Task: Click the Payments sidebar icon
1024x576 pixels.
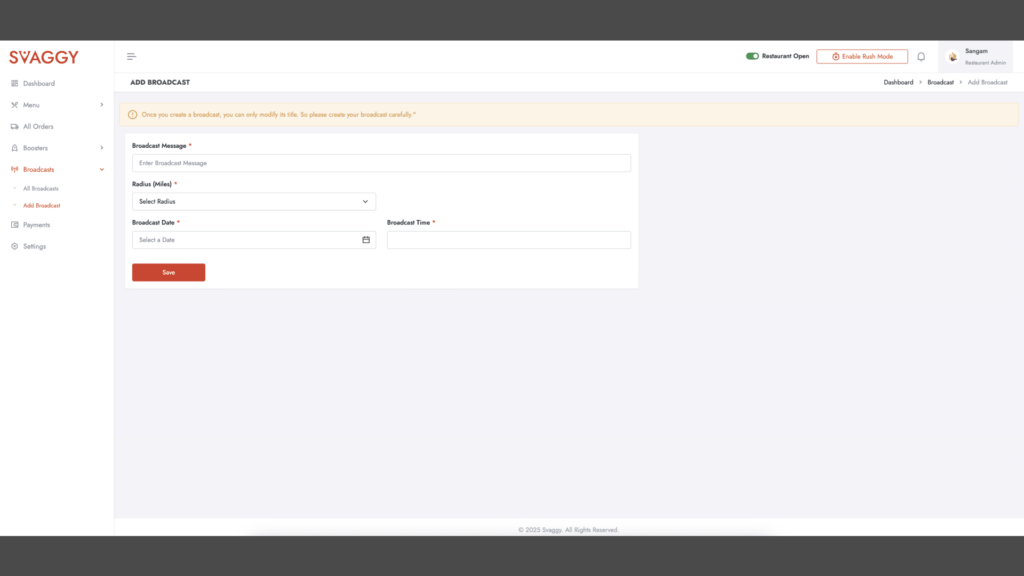Action: coord(15,225)
